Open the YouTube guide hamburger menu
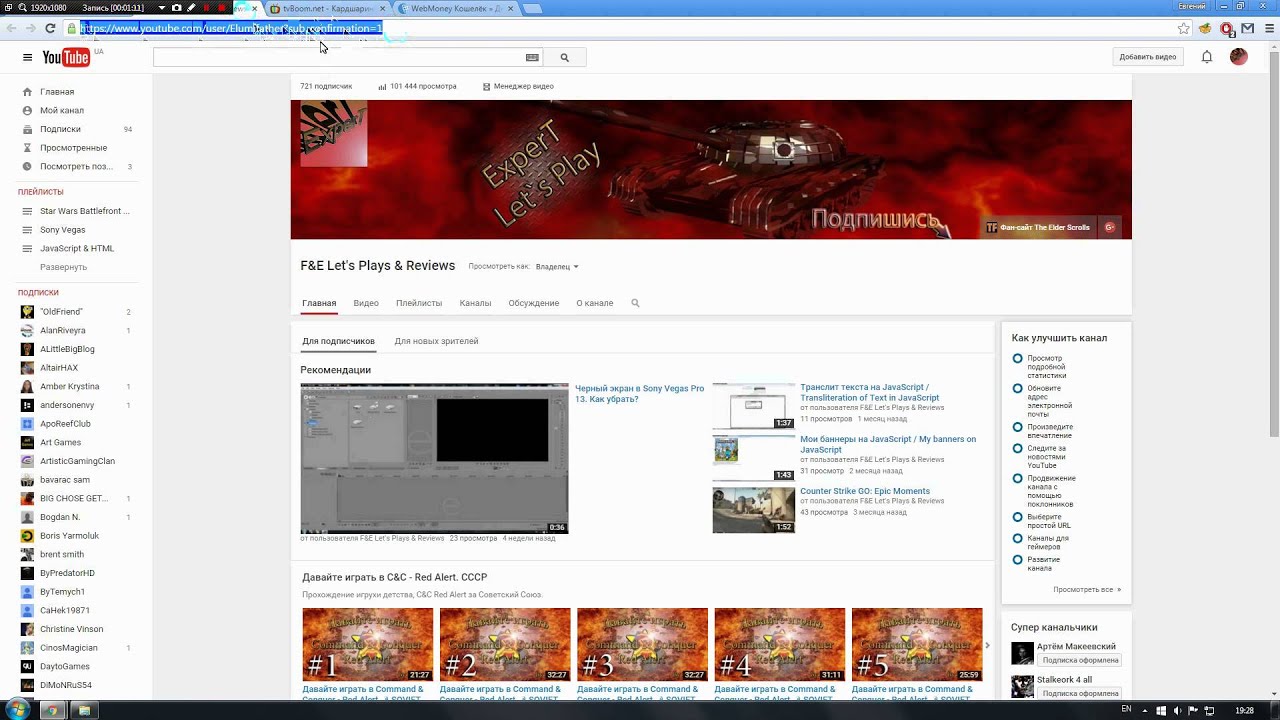Image resolution: width=1280 pixels, height=720 pixels. point(27,57)
